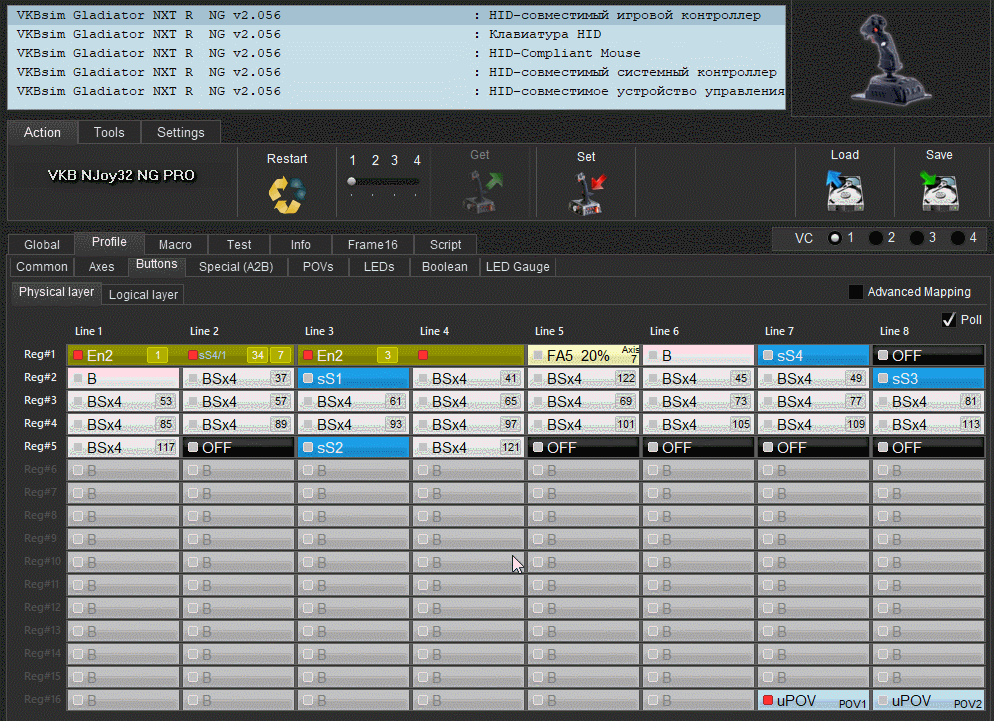Click the FA5 20% axis cell
The height and width of the screenshot is (721, 994).
coord(583,355)
